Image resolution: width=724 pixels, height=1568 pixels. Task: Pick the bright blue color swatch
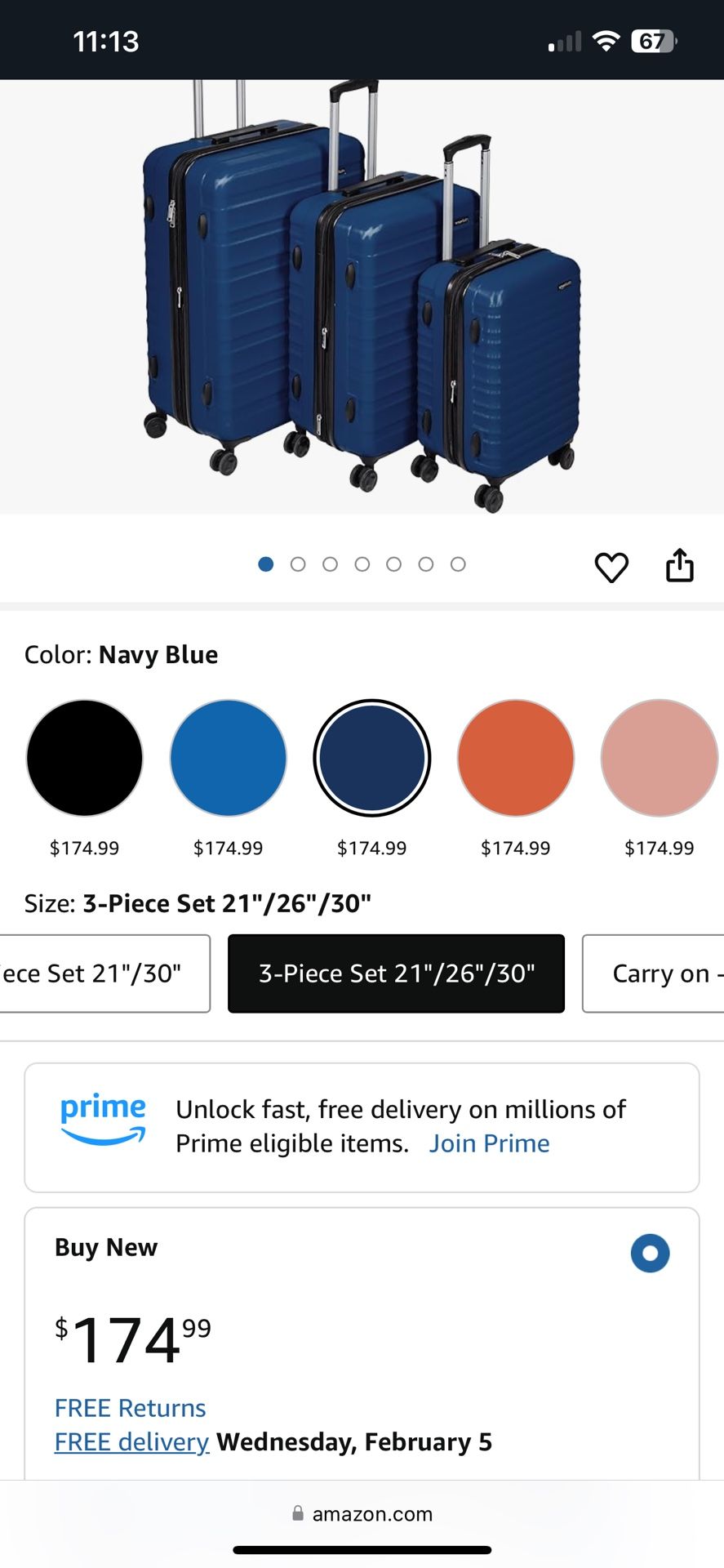(228, 758)
